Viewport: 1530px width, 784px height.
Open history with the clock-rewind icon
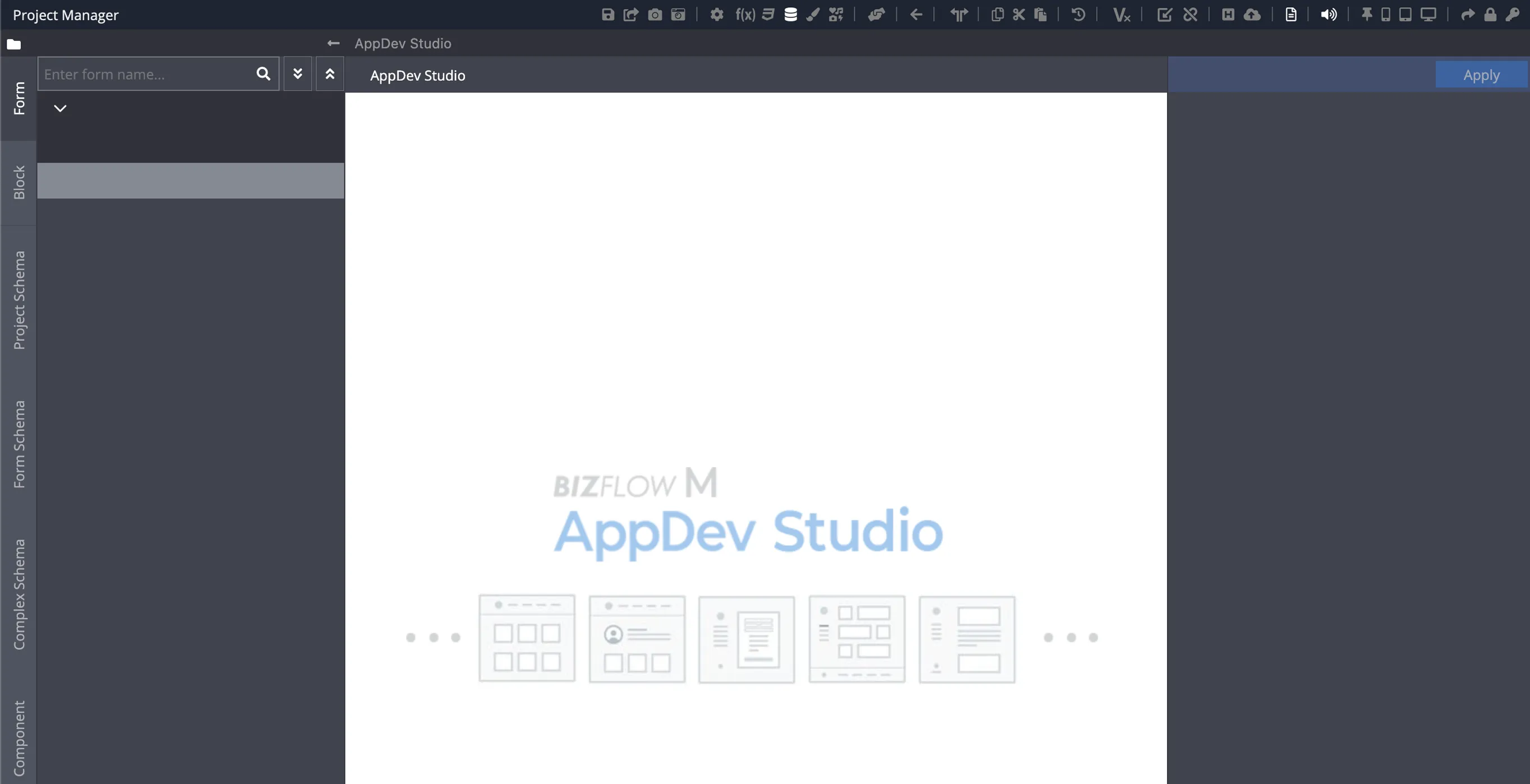1079,14
